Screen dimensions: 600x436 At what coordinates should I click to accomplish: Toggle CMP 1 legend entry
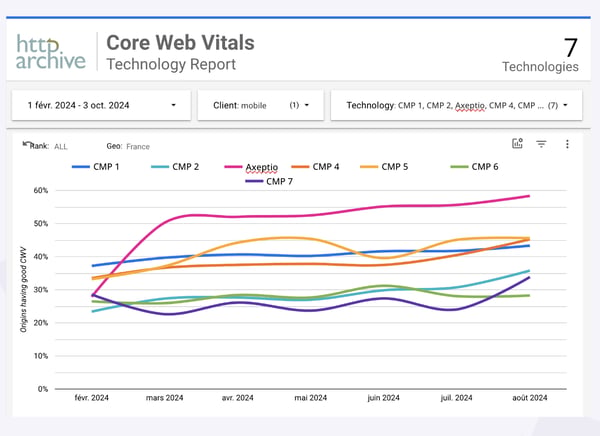click(x=96, y=167)
